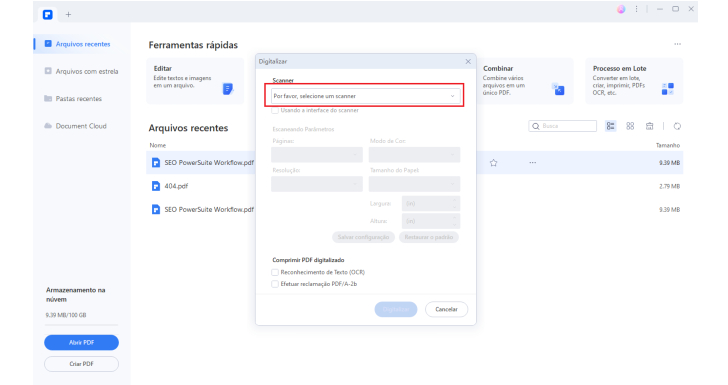Viewport: 728px width, 385px height.
Task: Click the Editar quick tool card
Action: 195,81
